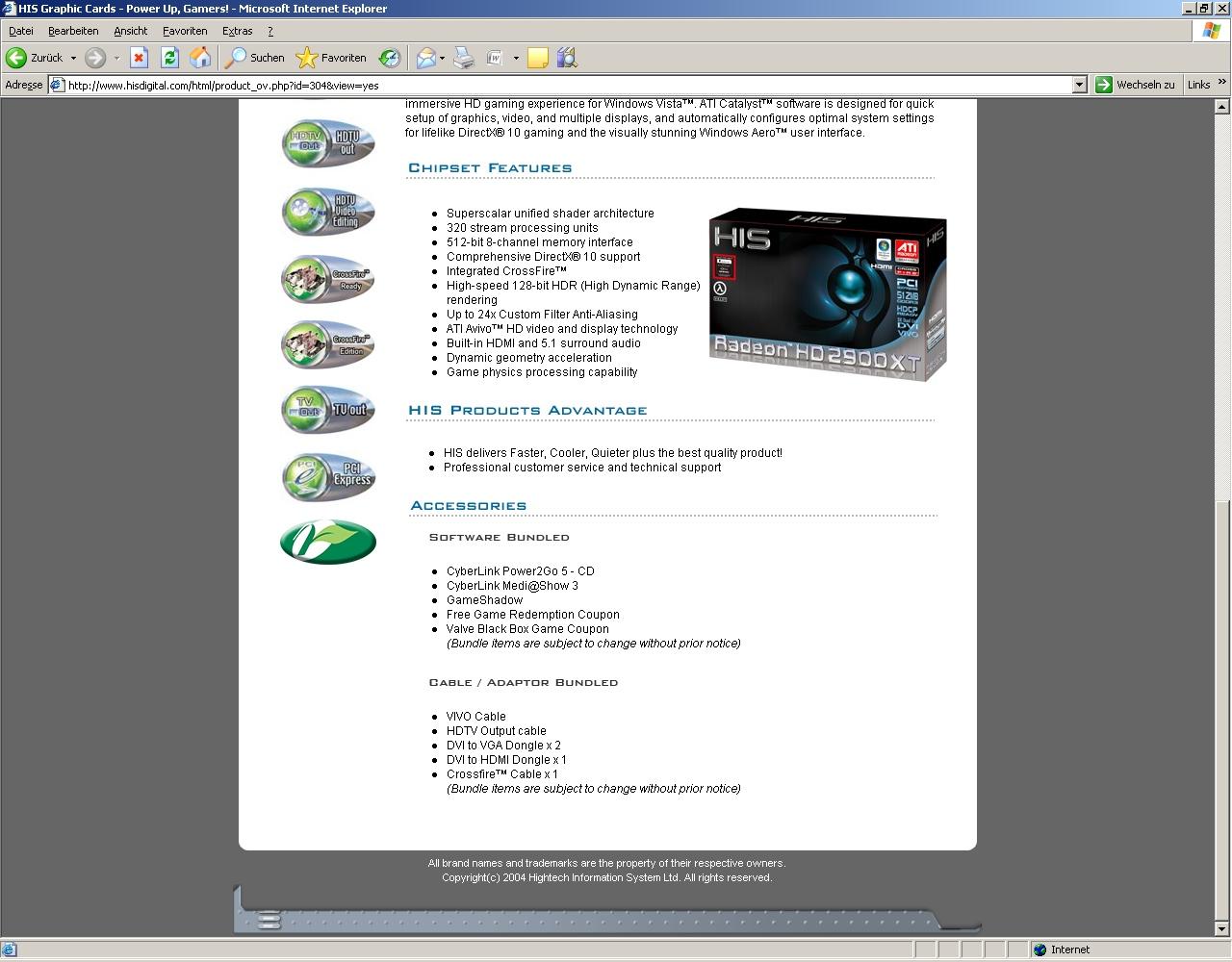Click the 'Accessories' heading

469,505
